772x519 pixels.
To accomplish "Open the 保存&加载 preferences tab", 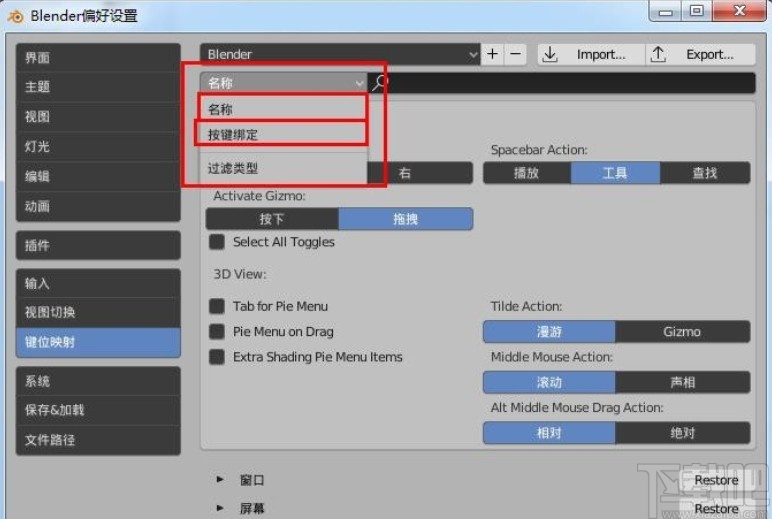I will point(98,410).
